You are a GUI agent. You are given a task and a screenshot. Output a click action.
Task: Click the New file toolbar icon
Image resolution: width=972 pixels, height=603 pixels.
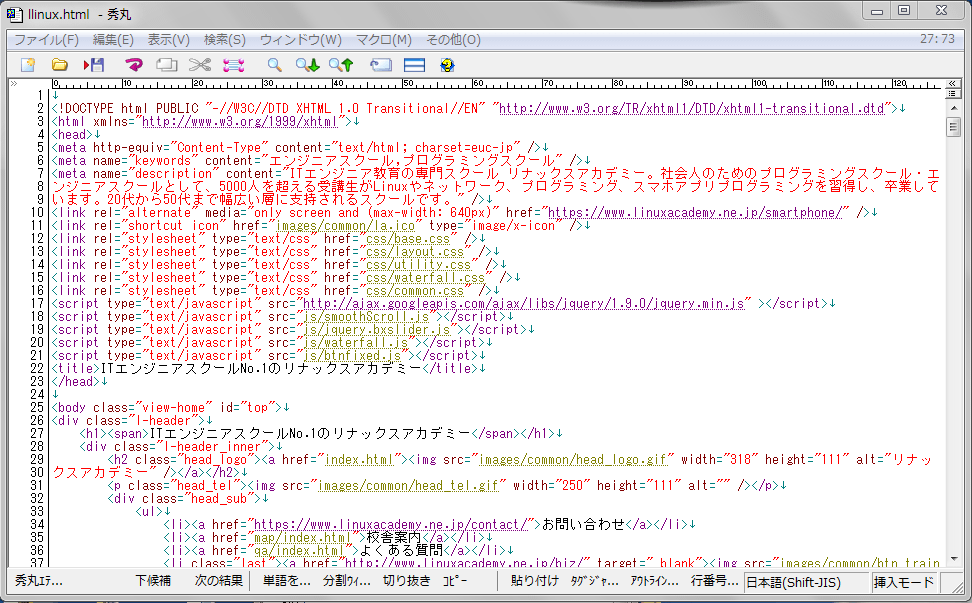coord(28,65)
